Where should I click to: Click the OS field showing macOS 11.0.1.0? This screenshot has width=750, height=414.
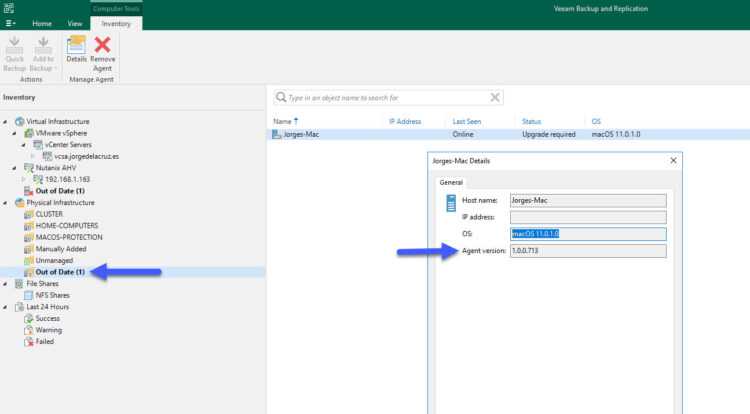pos(588,234)
